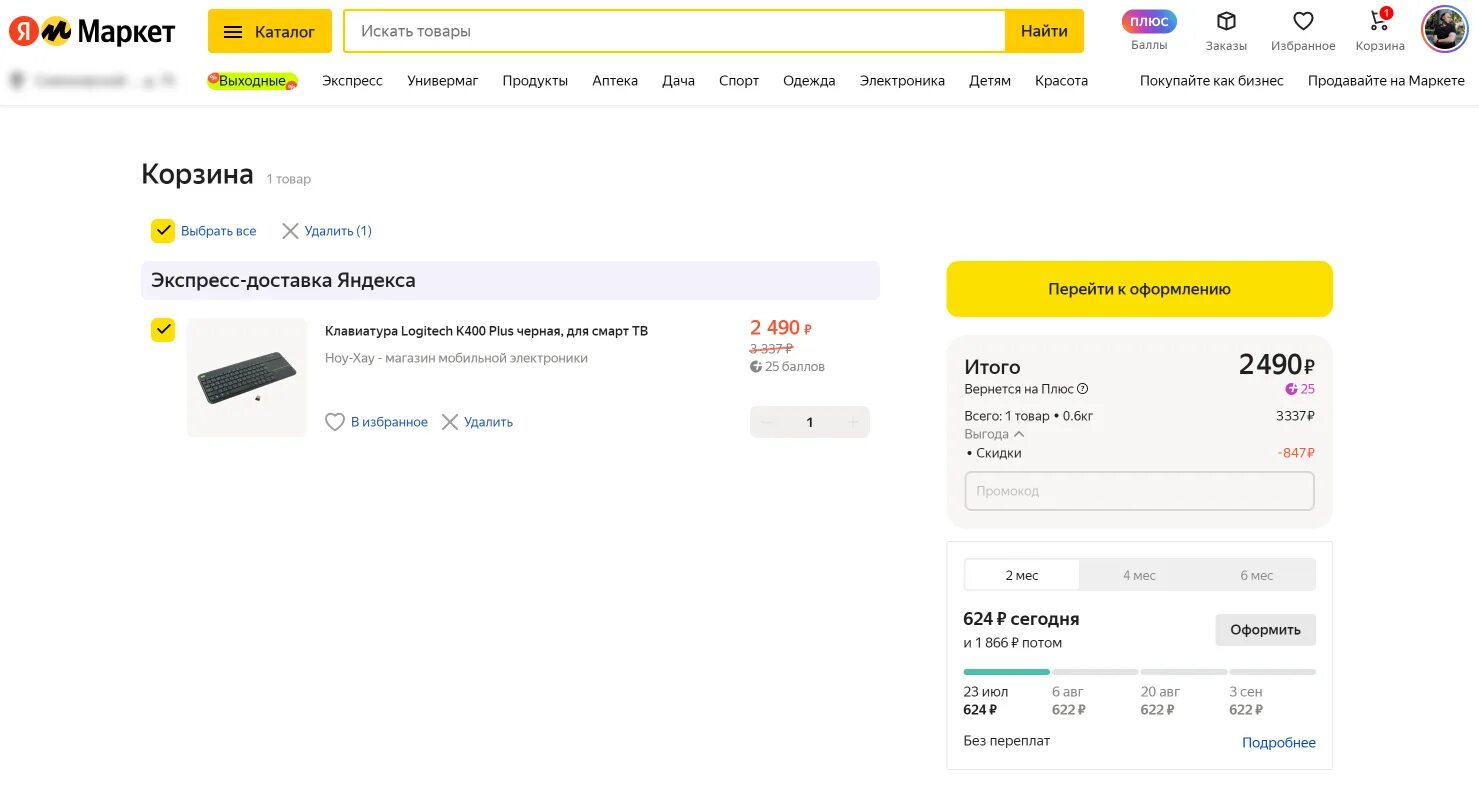Open the Каталог menu button
This screenshot has height=803, width=1479.
270,31
